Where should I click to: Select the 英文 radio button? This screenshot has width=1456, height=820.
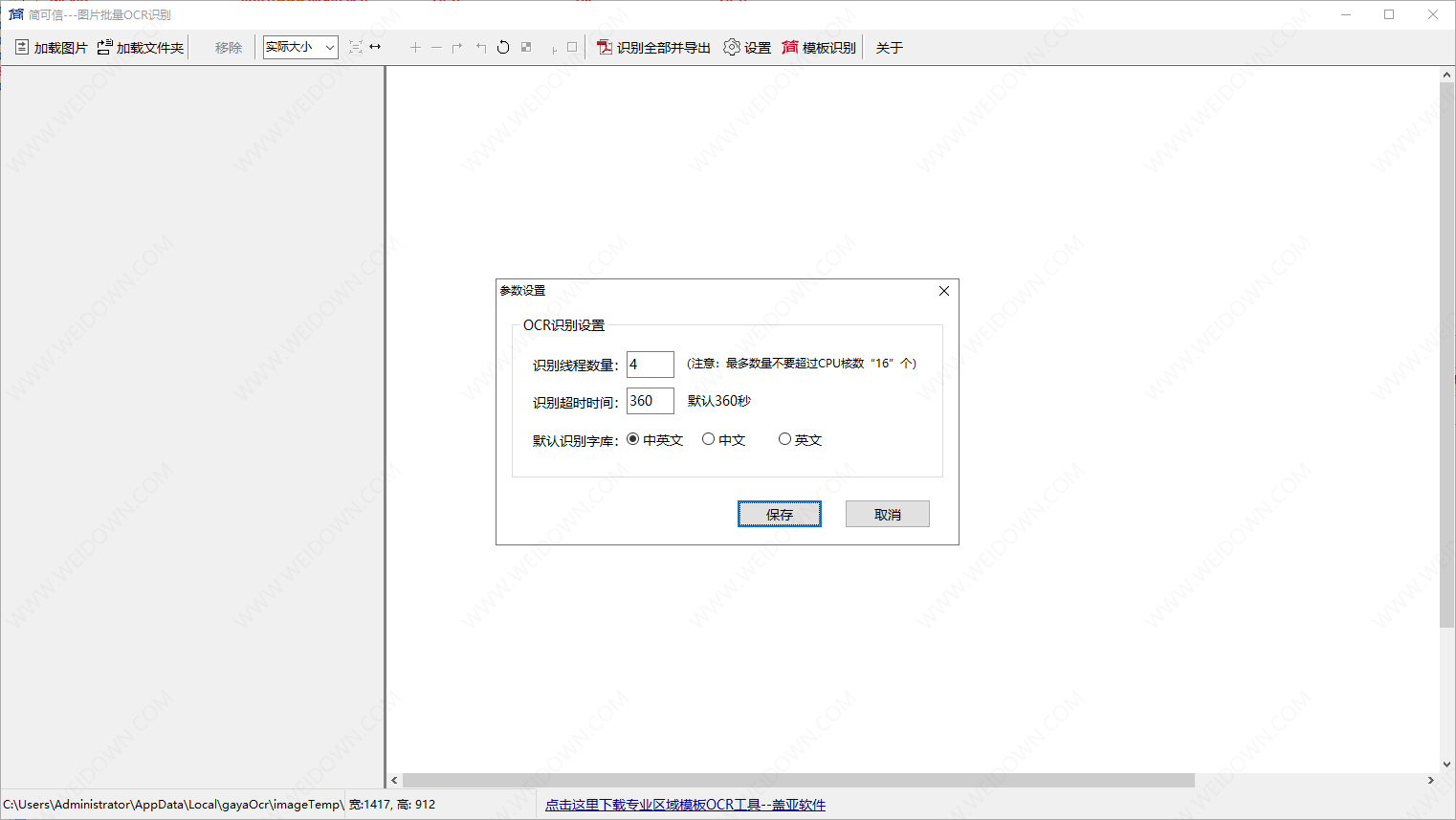[x=800, y=440]
